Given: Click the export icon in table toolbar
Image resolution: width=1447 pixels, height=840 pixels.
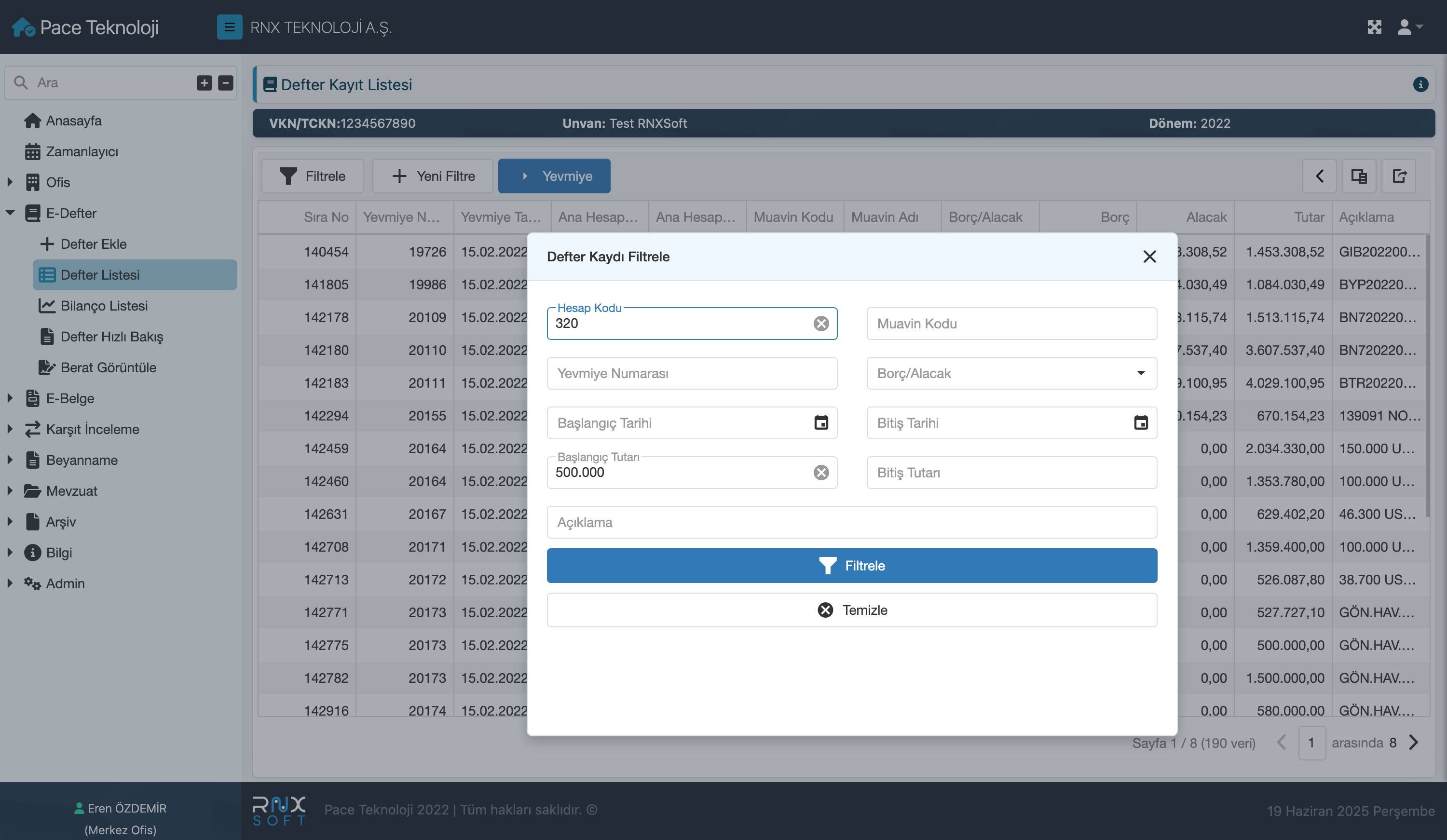Looking at the screenshot, I should tap(1399, 176).
